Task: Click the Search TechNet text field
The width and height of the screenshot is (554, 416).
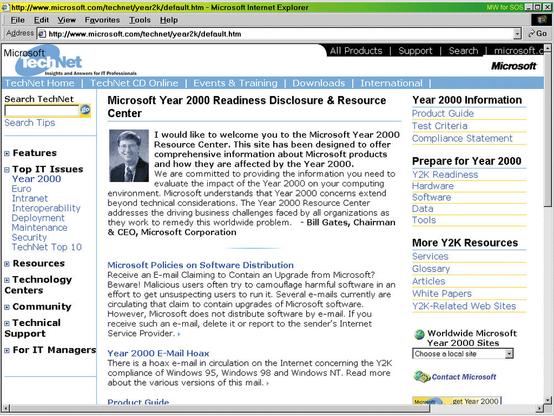Action: click(42, 111)
